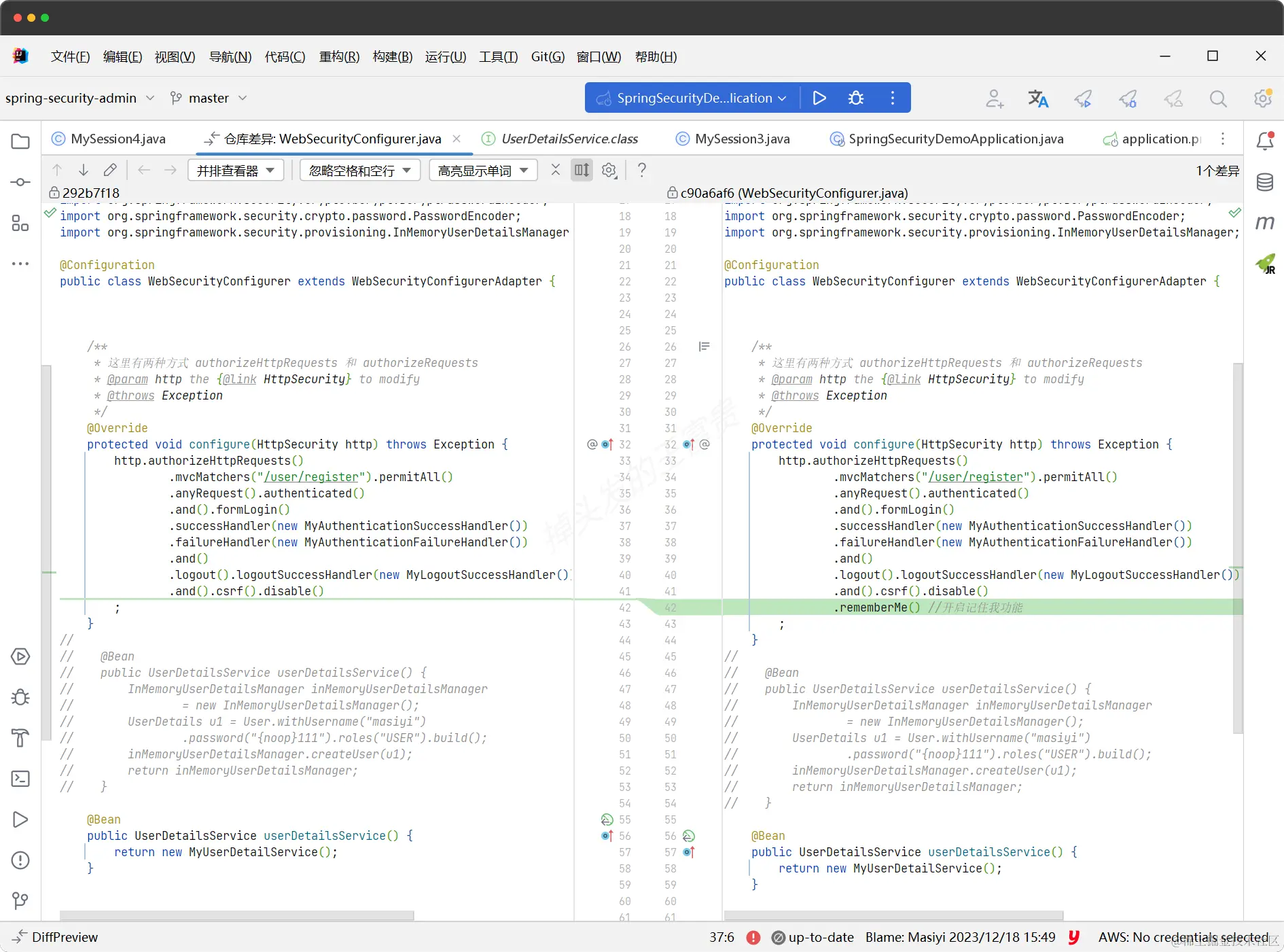This screenshot has height=952, width=1284.
Task: Click the right pane vertical scrollbar
Action: [x=1238, y=548]
